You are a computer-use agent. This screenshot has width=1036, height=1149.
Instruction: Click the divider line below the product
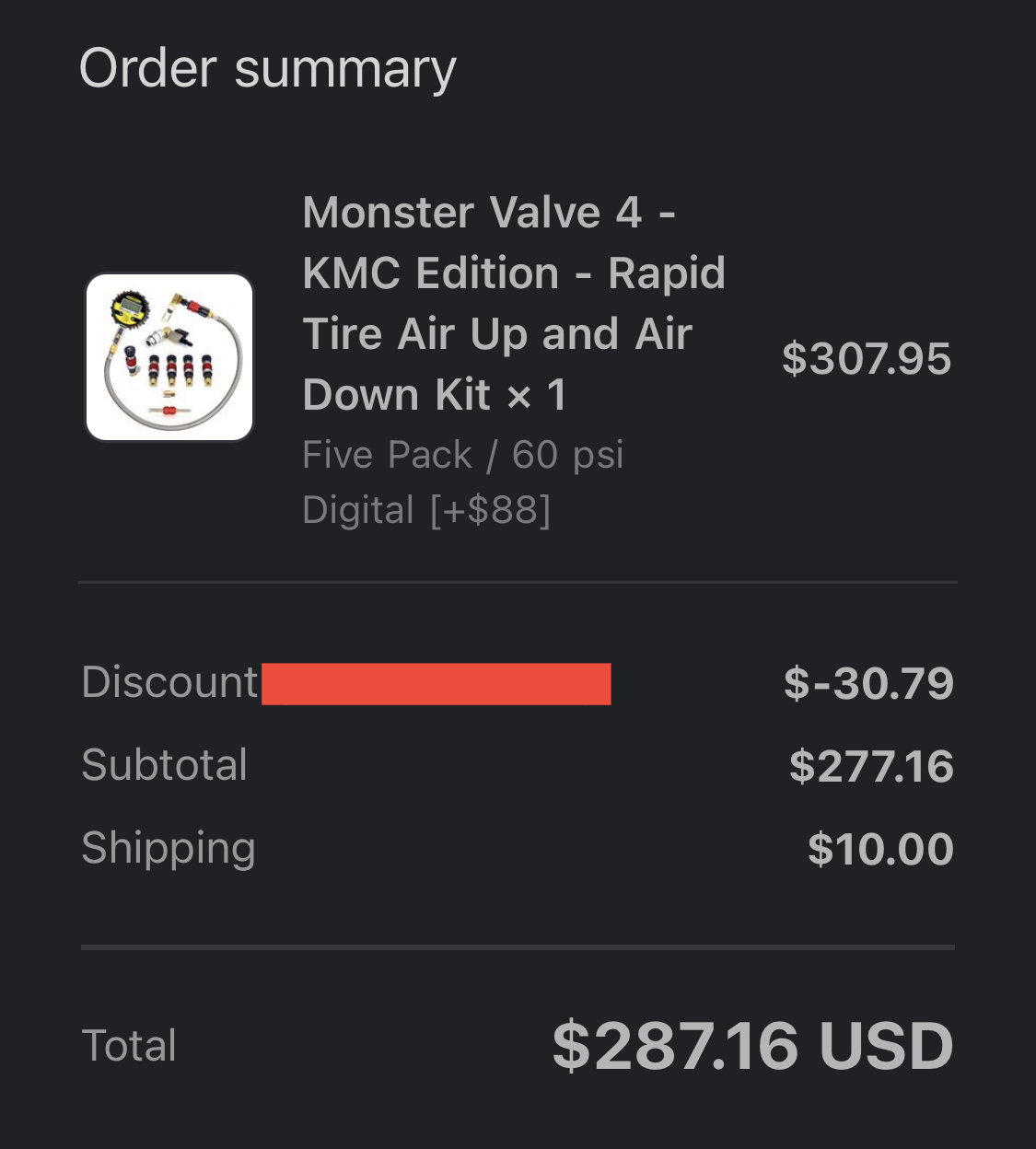518,582
